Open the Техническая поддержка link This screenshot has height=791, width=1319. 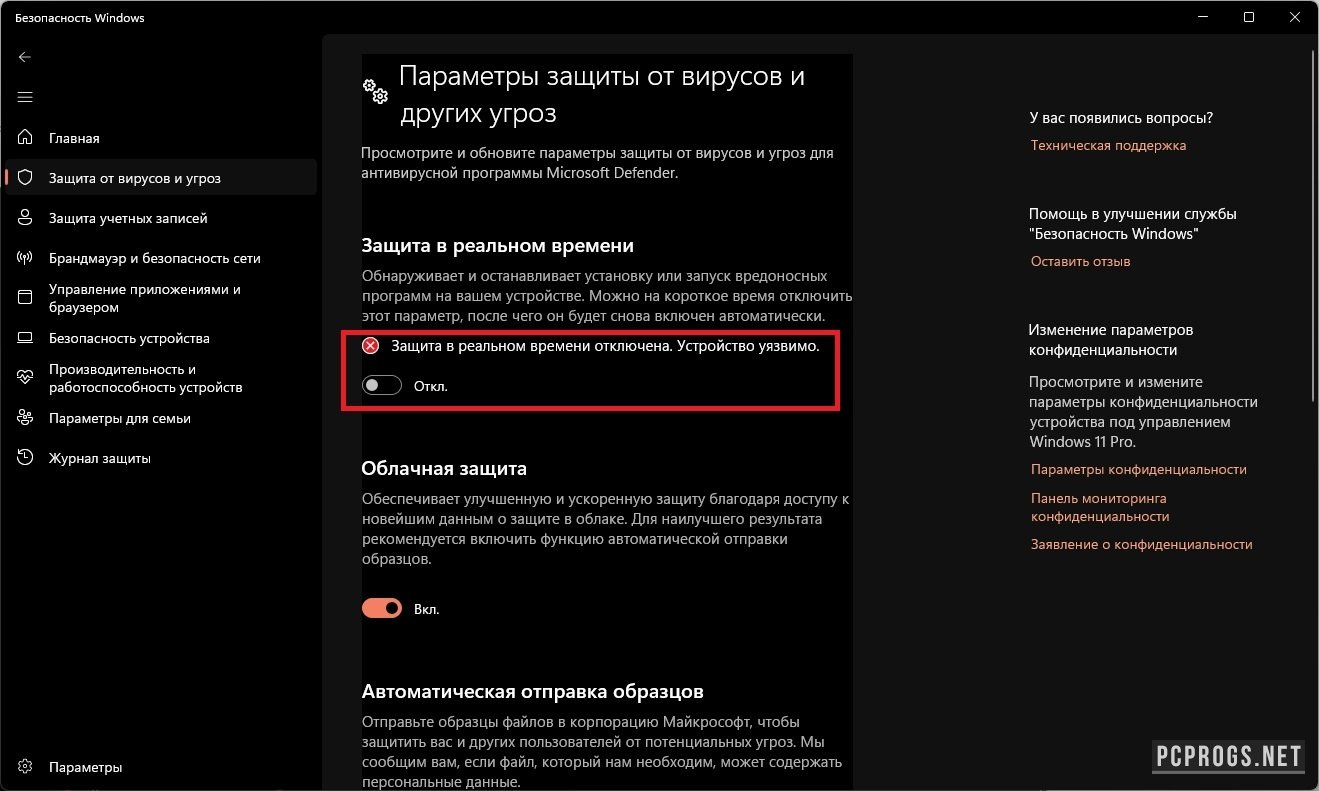click(1108, 145)
